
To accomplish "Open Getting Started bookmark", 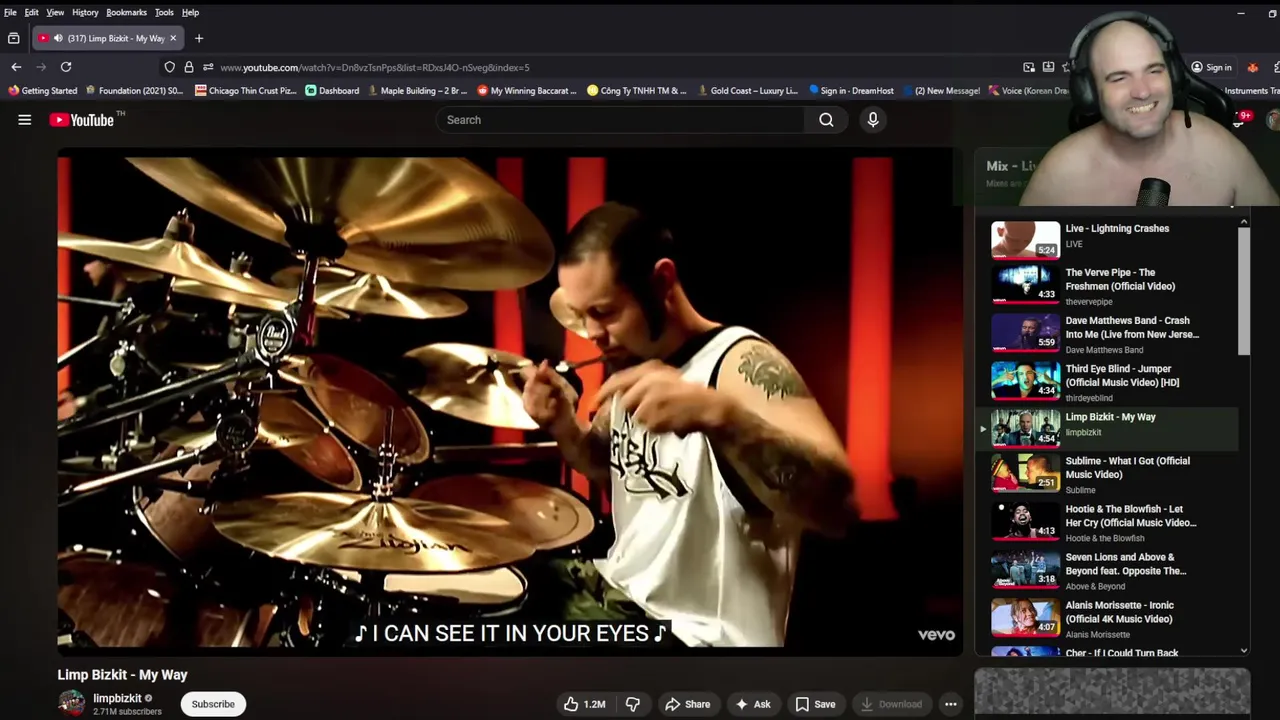I will point(42,90).
